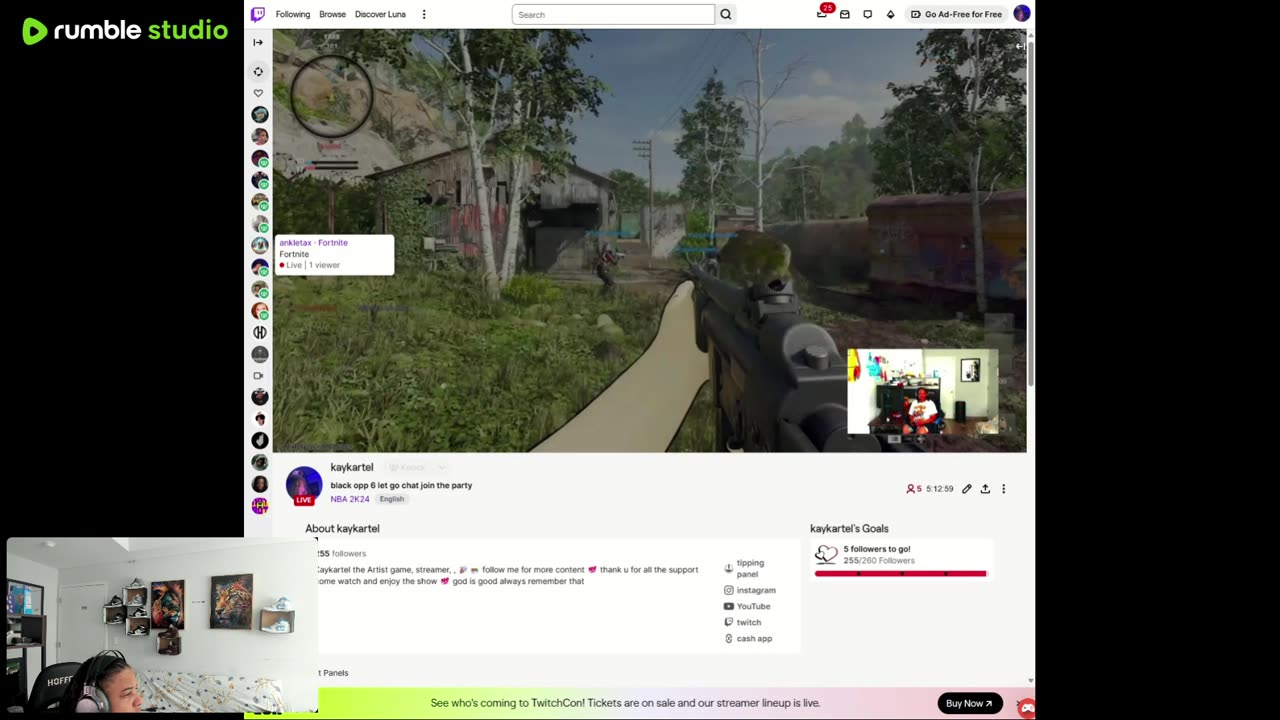The image size is (1280, 720).
Task: Click the Twitch search input field
Action: pos(613,14)
